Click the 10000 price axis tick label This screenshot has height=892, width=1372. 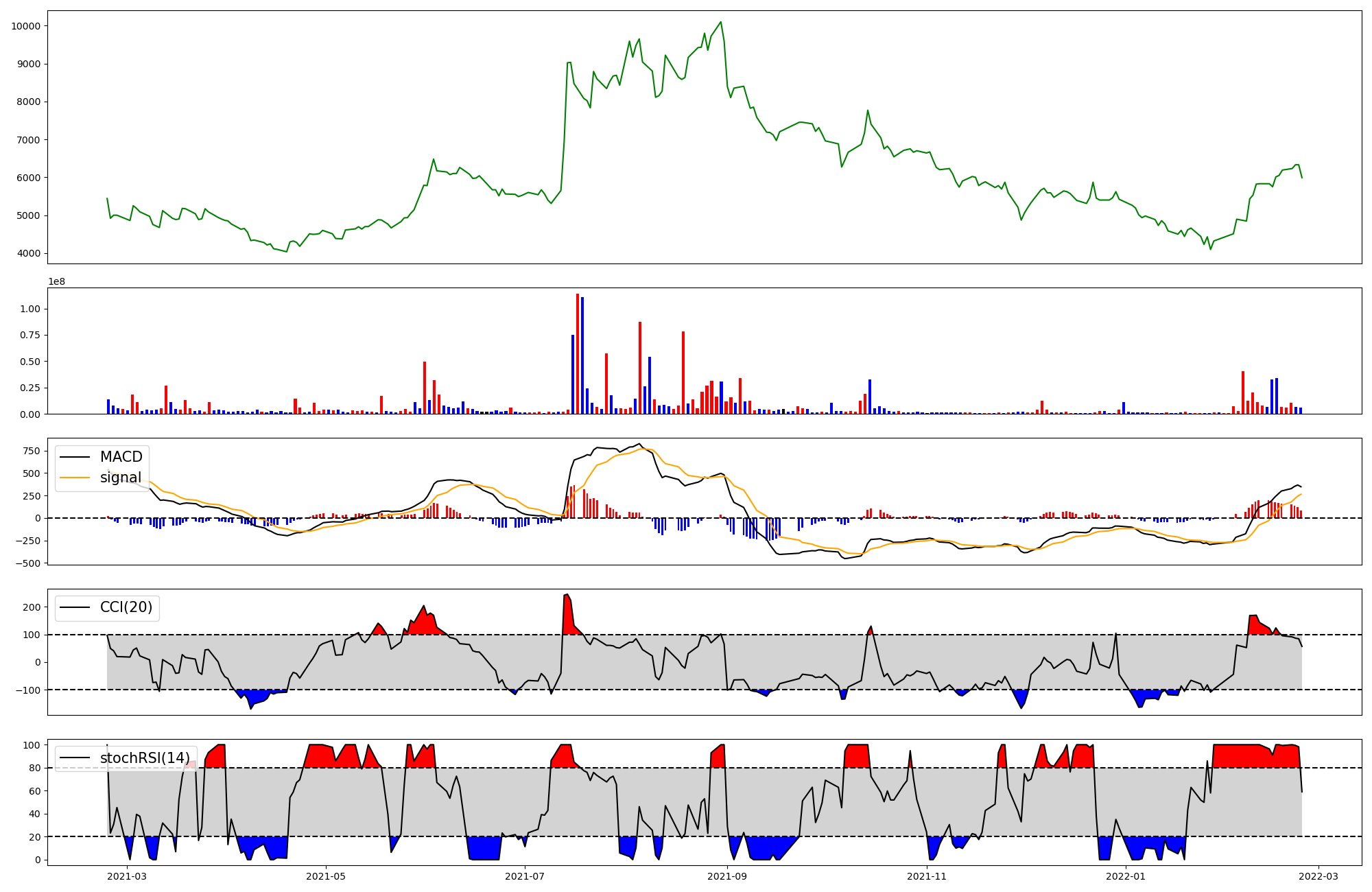[x=26, y=26]
